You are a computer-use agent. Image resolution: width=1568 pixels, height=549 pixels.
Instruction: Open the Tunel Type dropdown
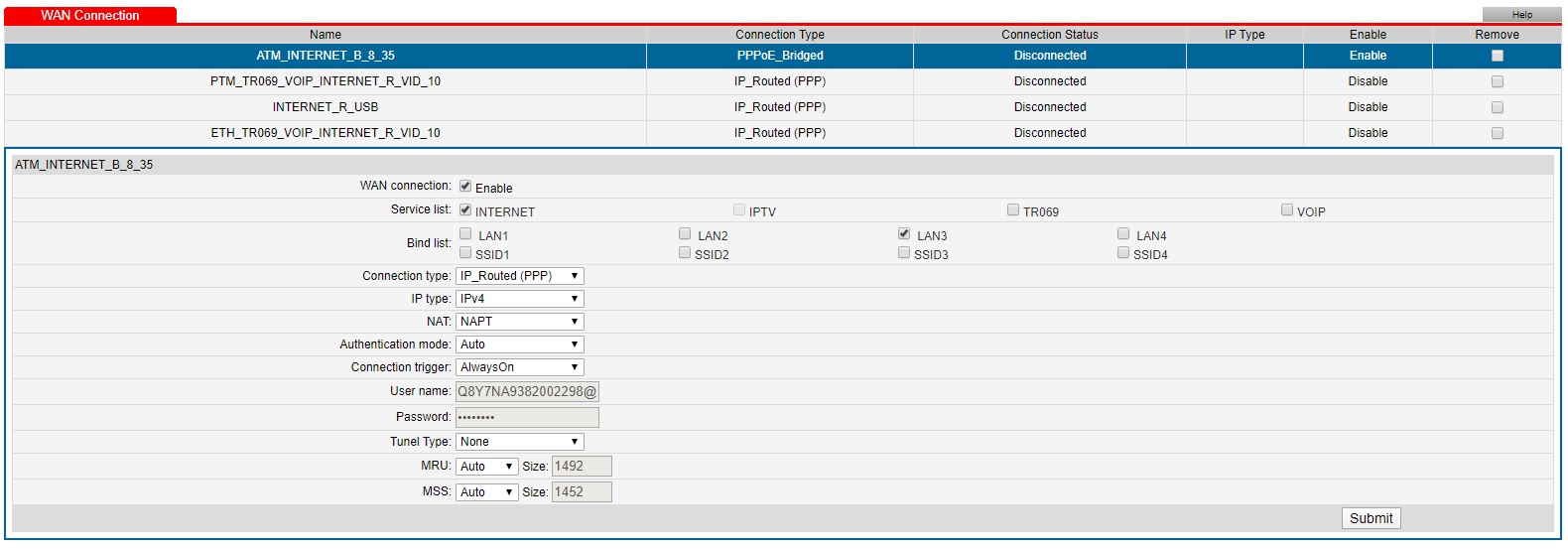coord(520,442)
